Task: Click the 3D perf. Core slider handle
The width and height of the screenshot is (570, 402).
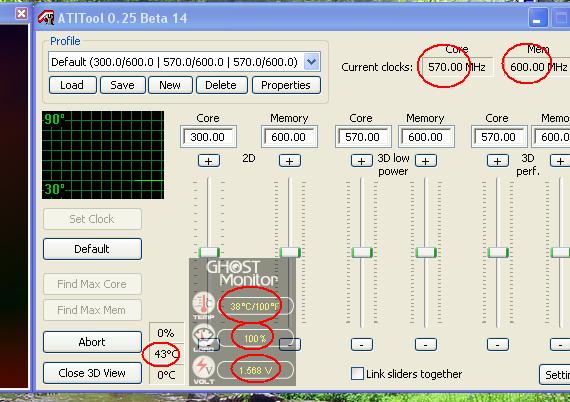Action: click(x=498, y=252)
